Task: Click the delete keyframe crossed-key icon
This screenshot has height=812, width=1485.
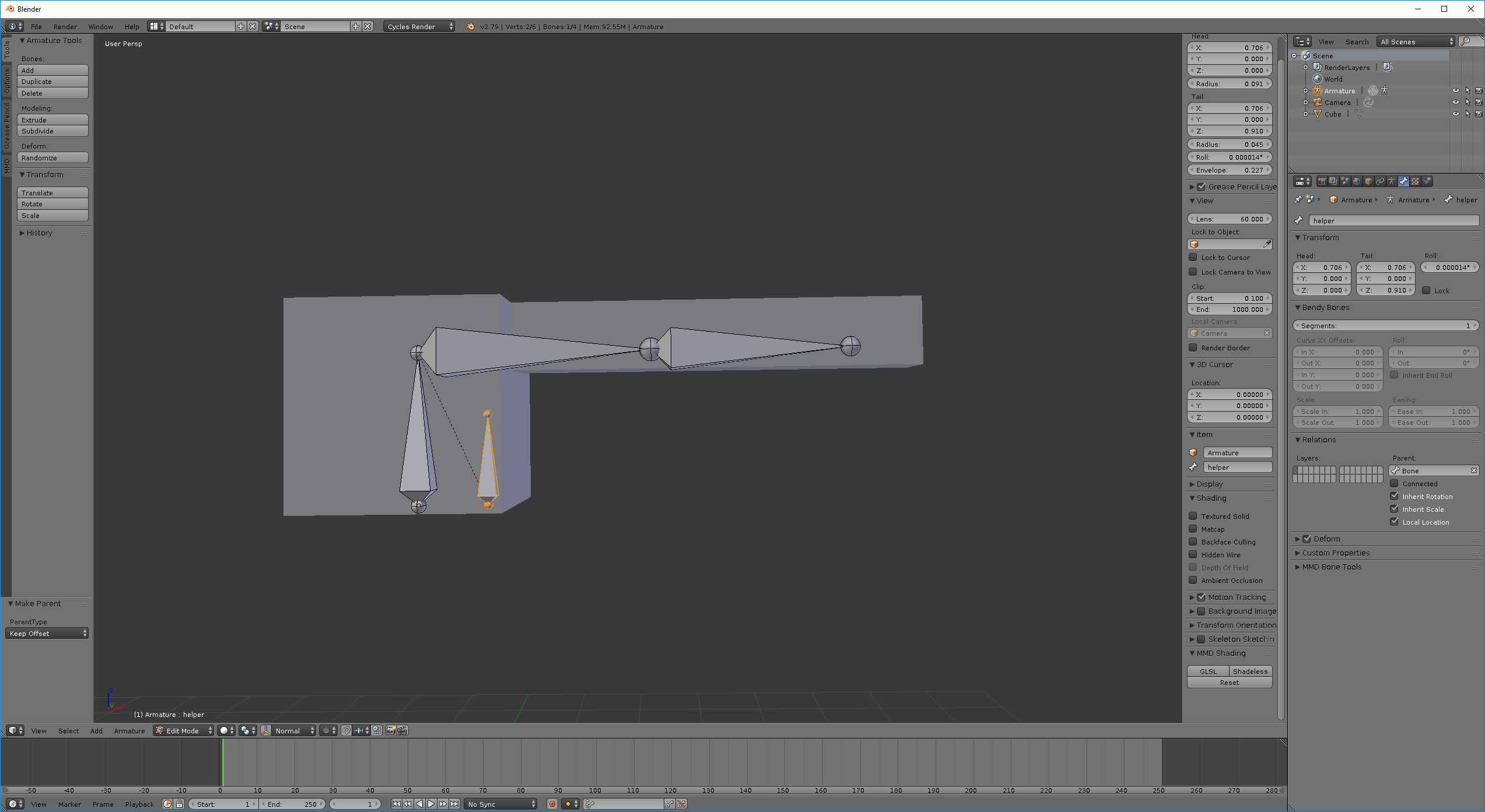Action: 681,804
